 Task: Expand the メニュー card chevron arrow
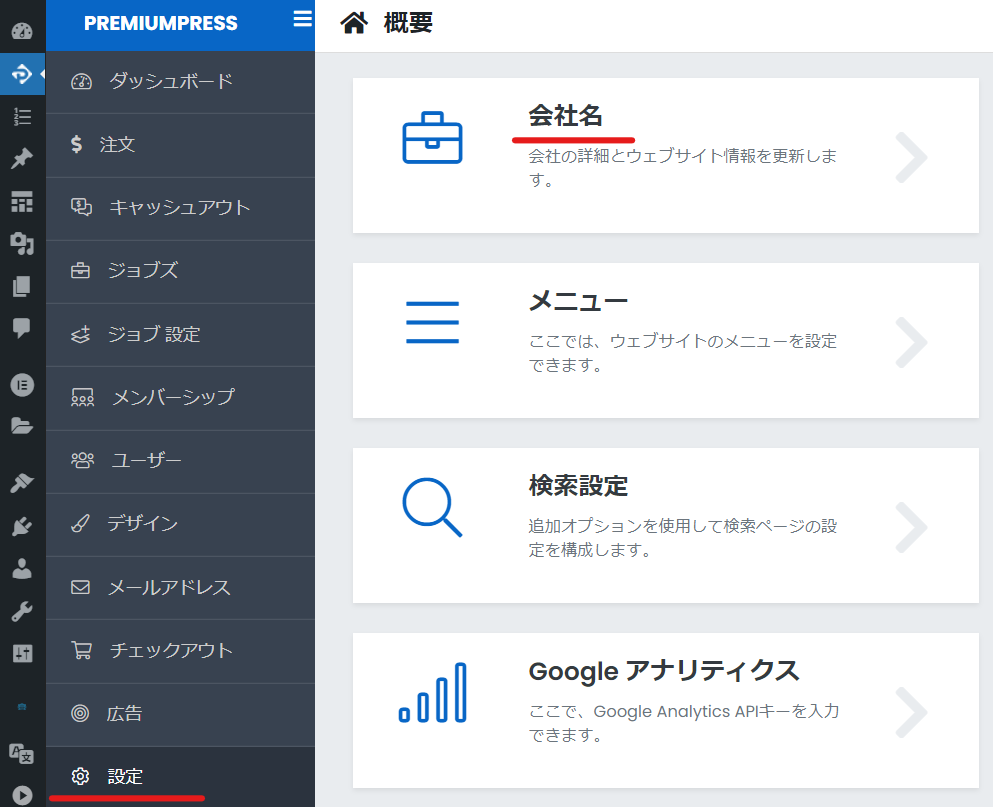coord(912,342)
